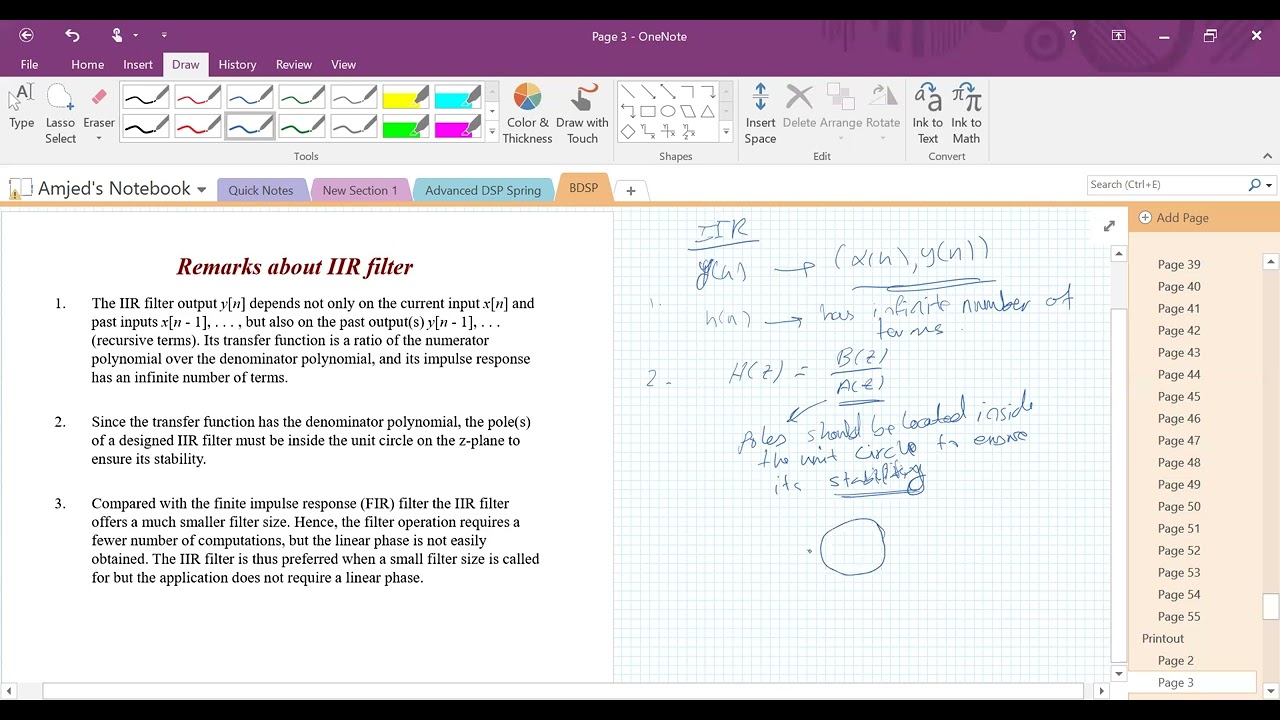Screen dimensions: 1280x720
Task: Open the Help question mark
Action: pos(1073,35)
